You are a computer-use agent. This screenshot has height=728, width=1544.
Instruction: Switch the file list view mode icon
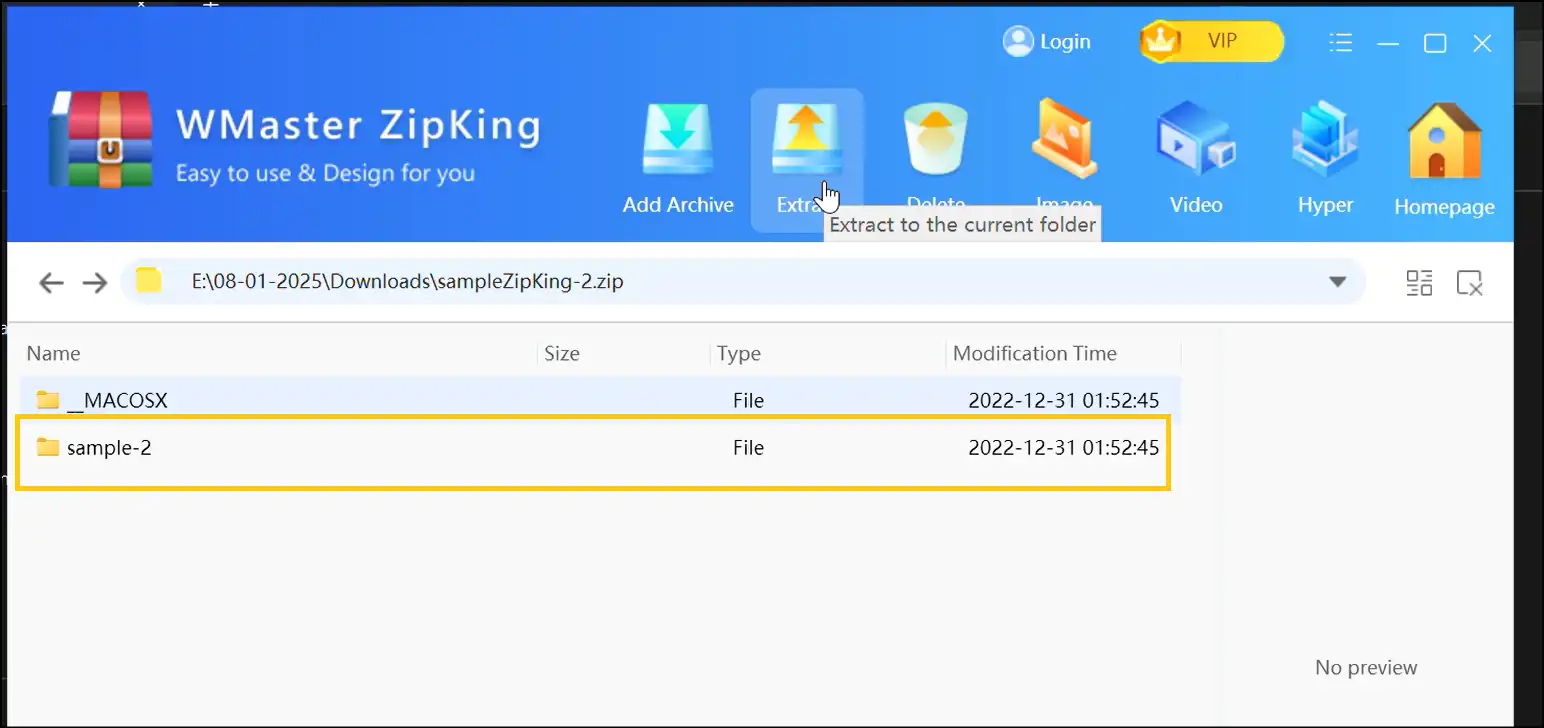tap(1419, 283)
